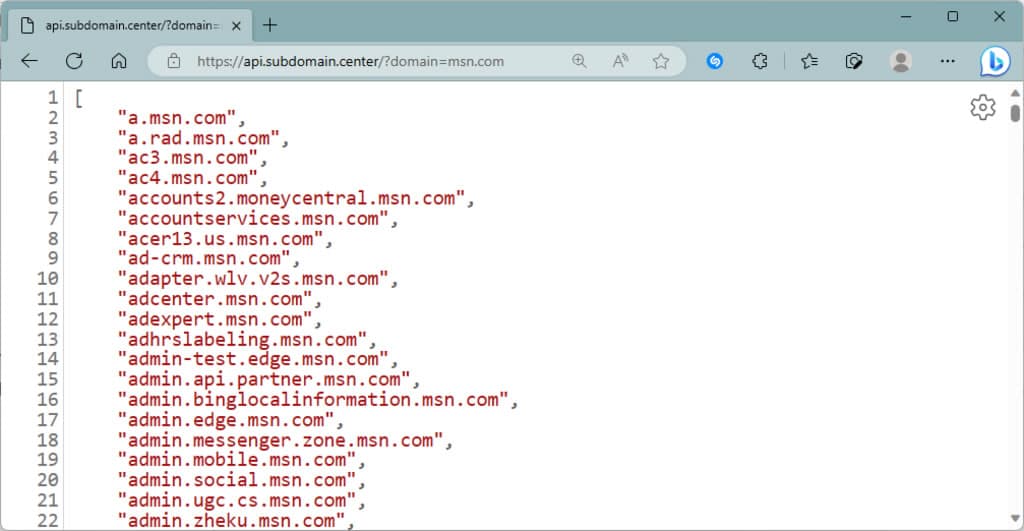Image resolution: width=1024 pixels, height=531 pixels.
Task: Open Browser essentials shield icon
Action: 854,61
